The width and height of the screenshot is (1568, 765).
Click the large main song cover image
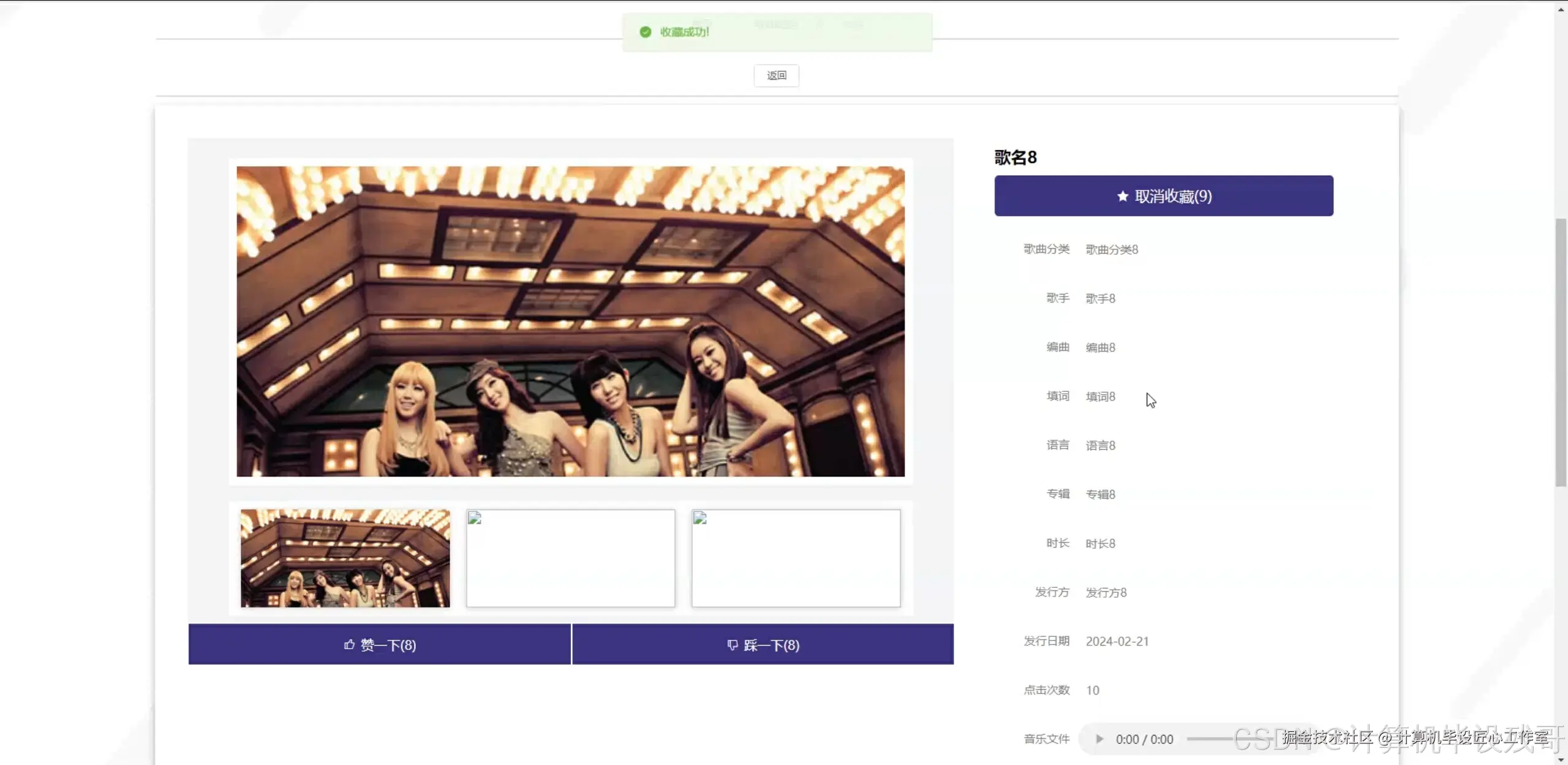pyautogui.click(x=570, y=321)
